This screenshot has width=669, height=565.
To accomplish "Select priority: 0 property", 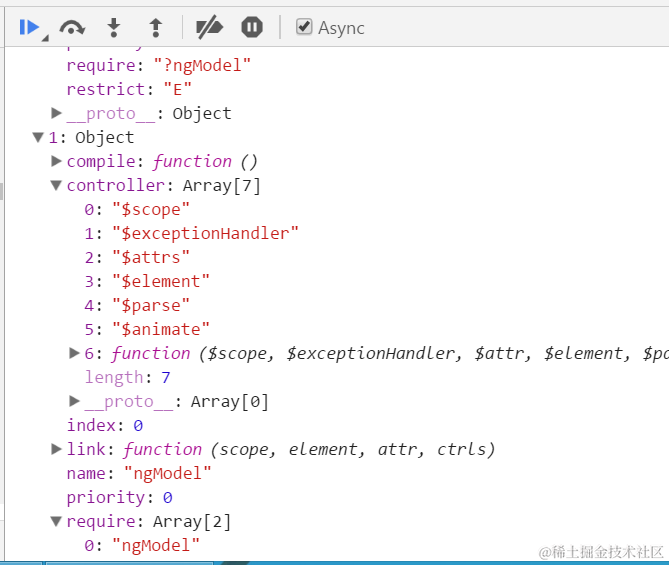I will click(119, 497).
